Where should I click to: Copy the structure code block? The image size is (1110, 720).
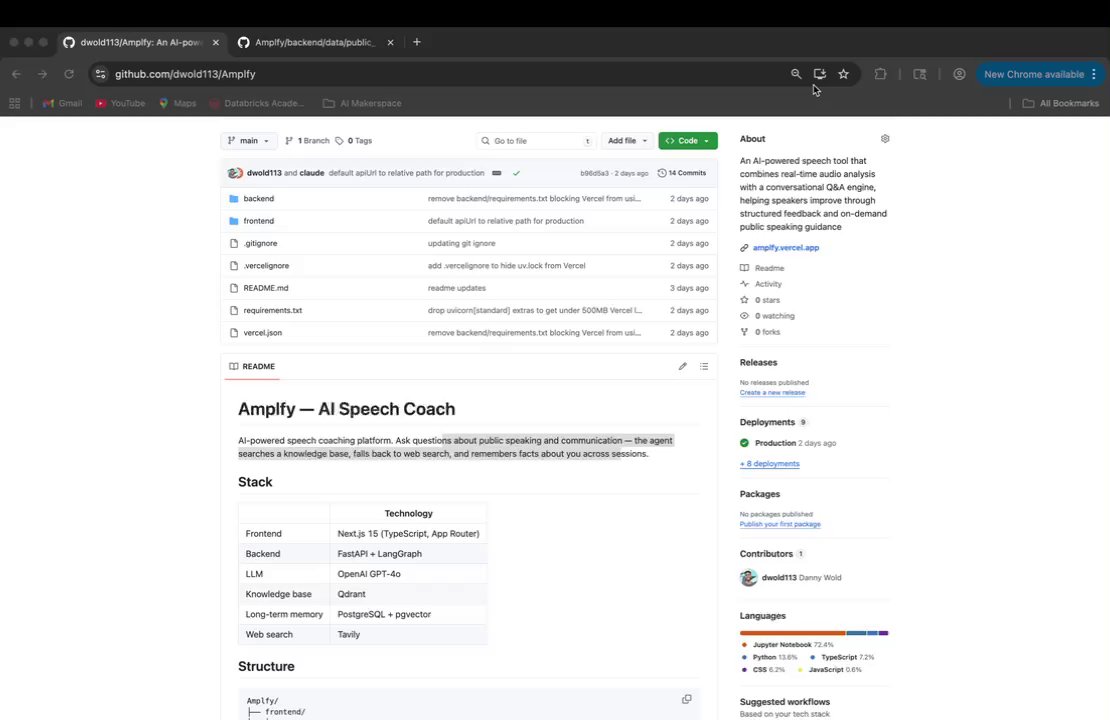click(x=686, y=699)
